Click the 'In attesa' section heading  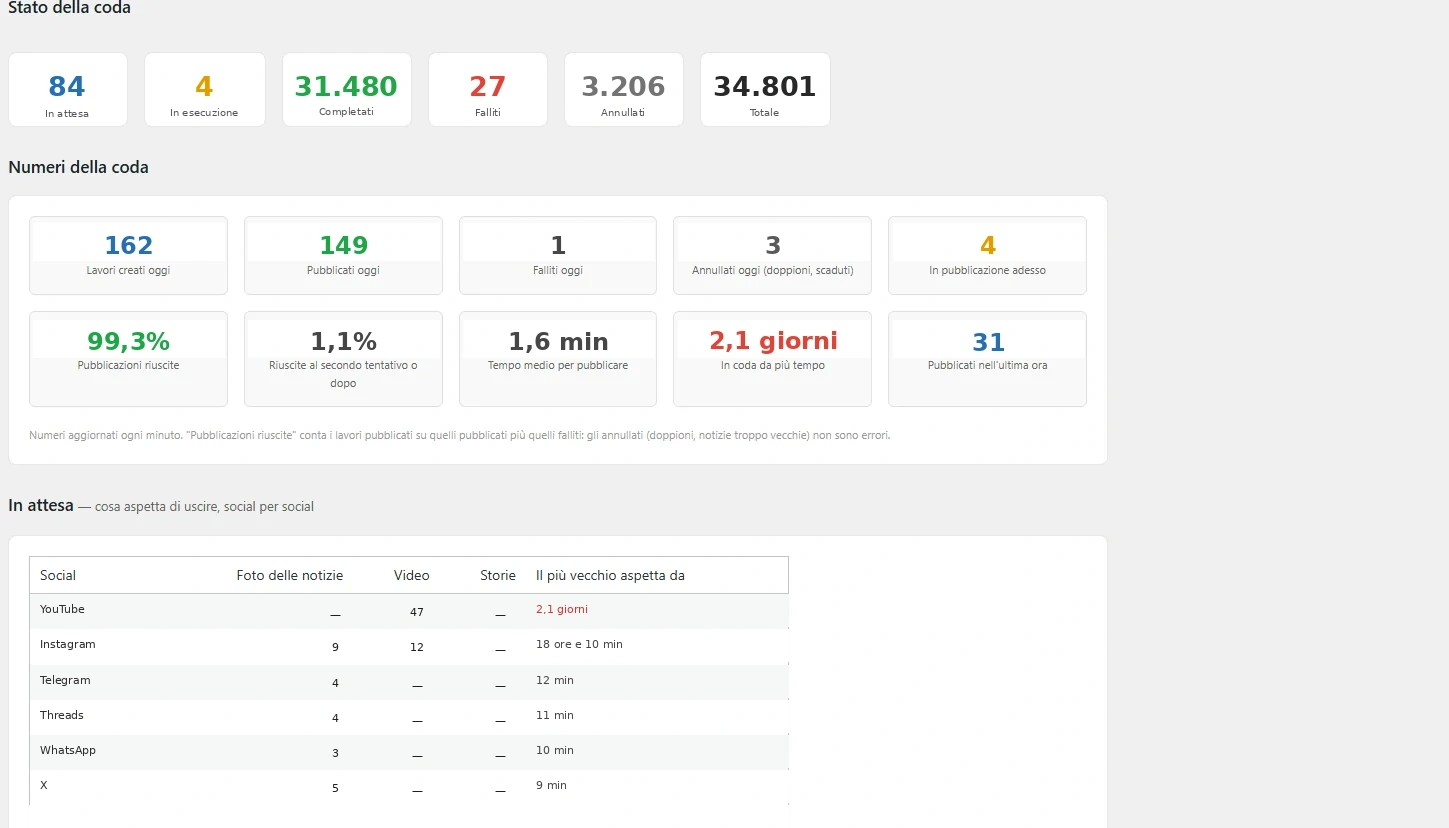pos(41,505)
